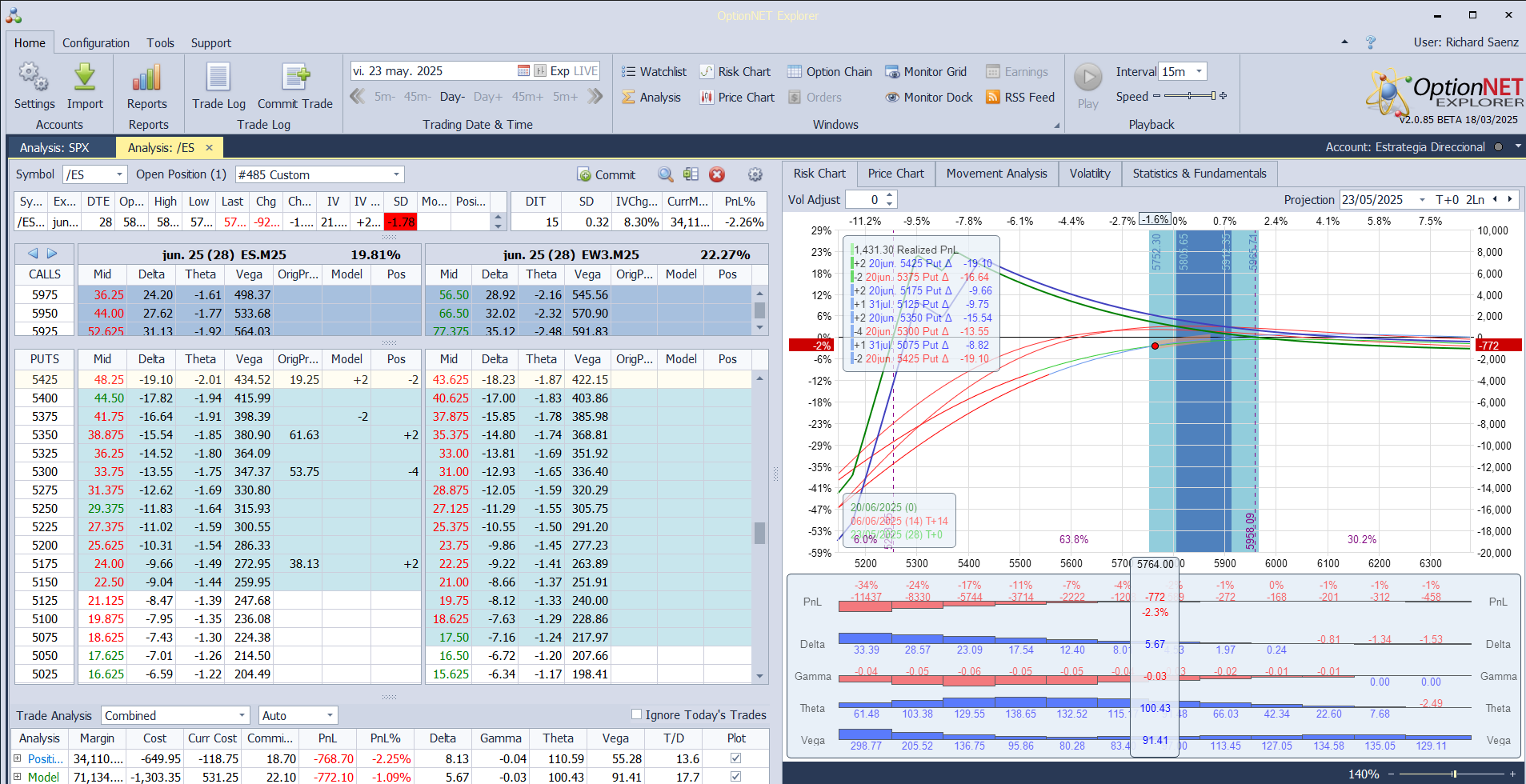Open the Option Chain window

click(x=829, y=72)
